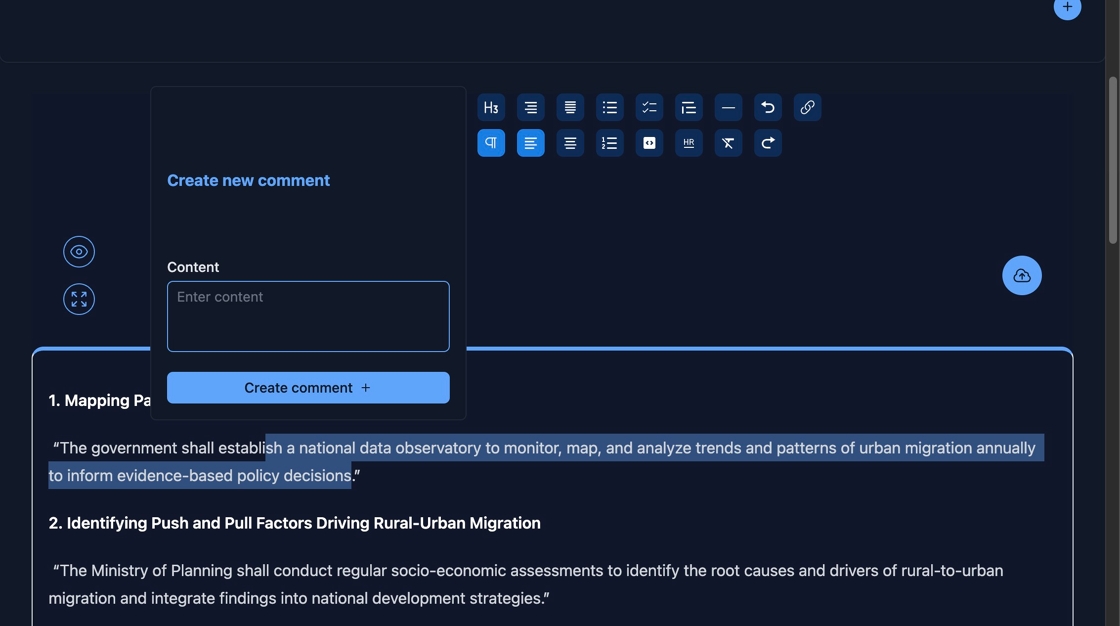The height and width of the screenshot is (626, 1120).
Task: Click the page vertical scrollbar
Action: tap(1113, 160)
